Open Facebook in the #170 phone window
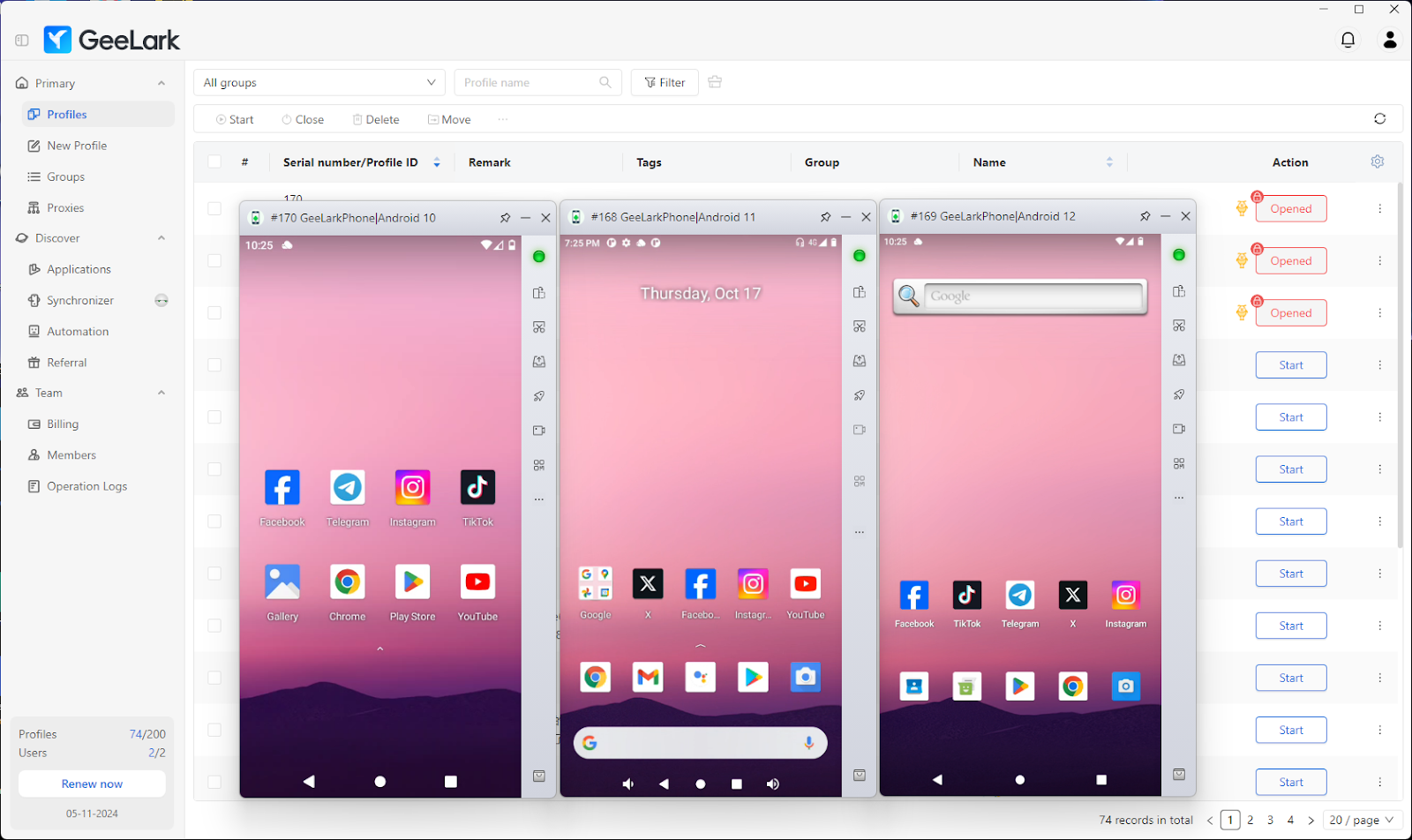 282,488
